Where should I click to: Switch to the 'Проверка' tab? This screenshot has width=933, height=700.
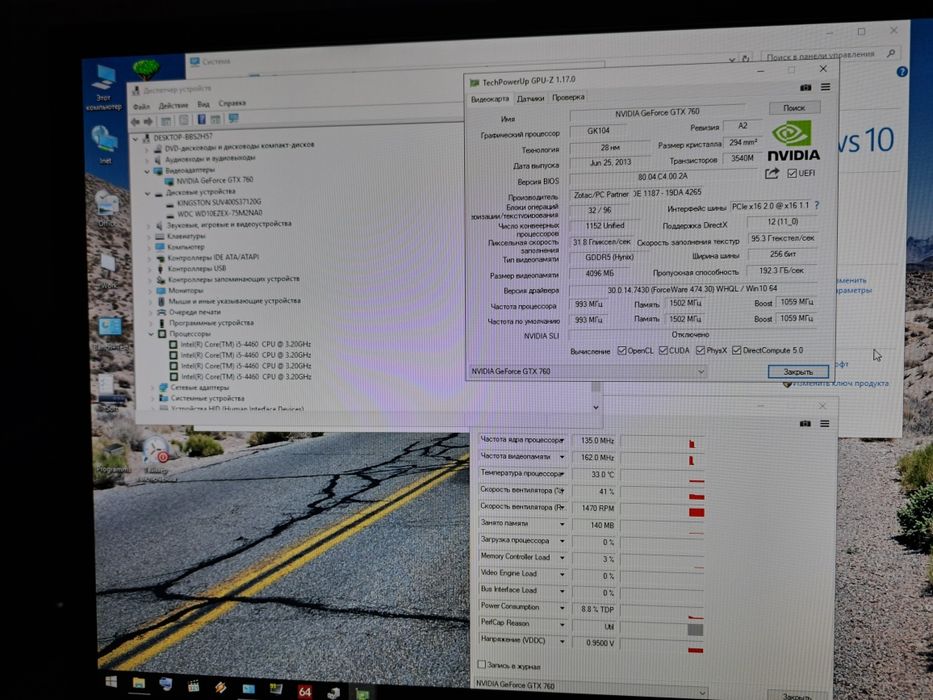[x=568, y=97]
